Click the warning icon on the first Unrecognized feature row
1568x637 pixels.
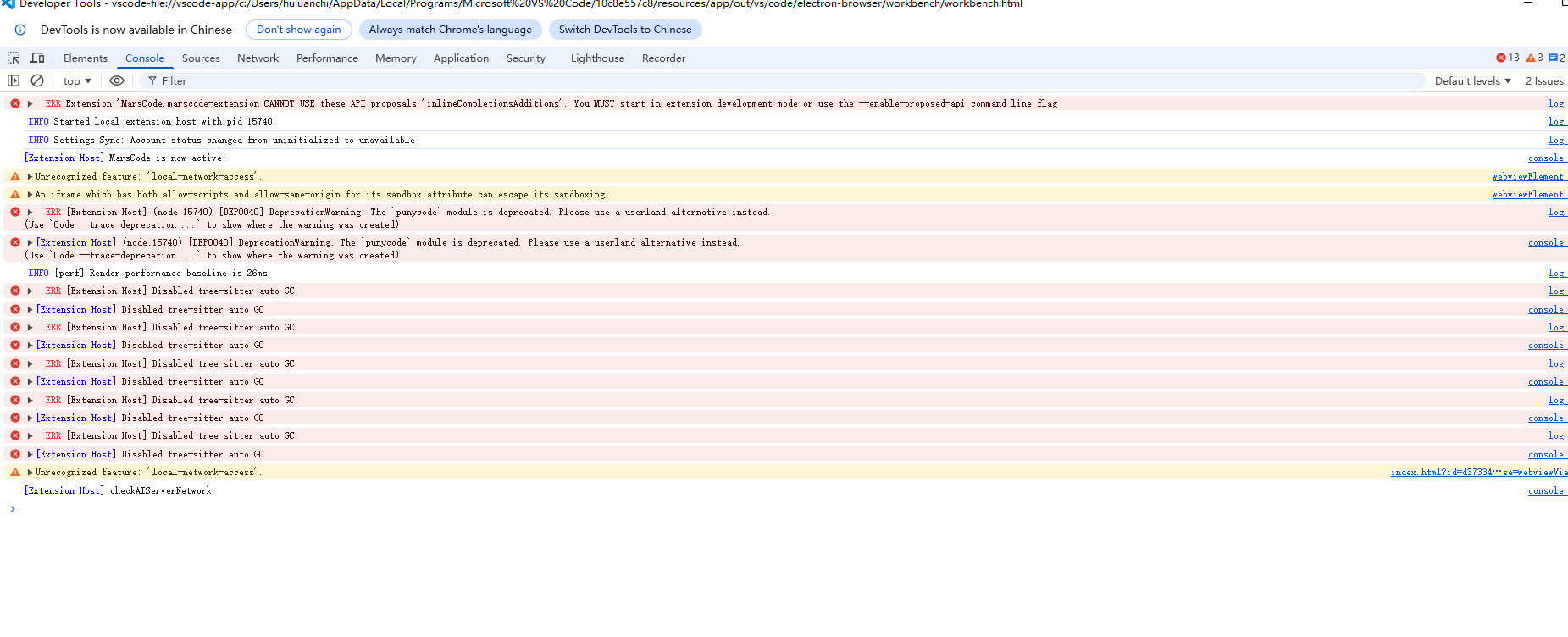click(15, 176)
